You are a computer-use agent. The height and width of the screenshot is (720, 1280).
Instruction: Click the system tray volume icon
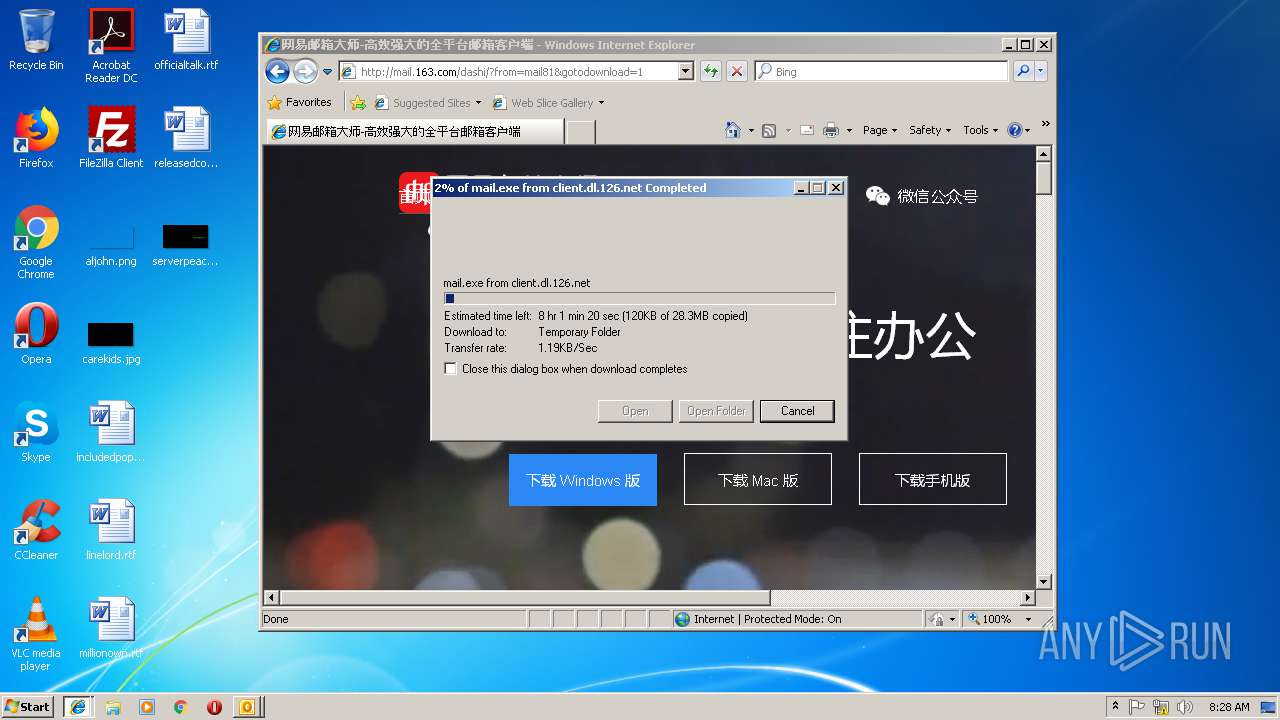(1185, 706)
